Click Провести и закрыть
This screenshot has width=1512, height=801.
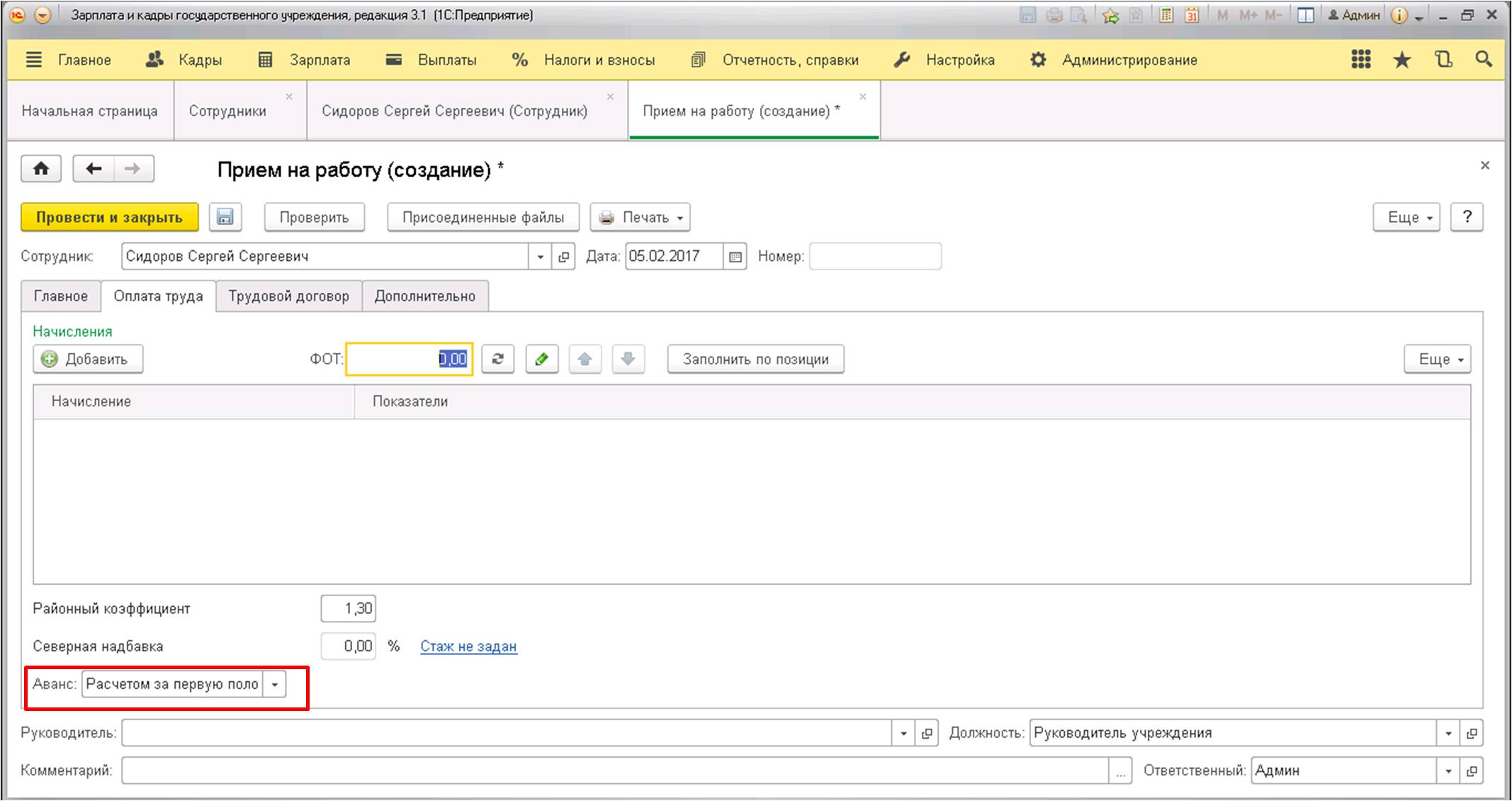(x=109, y=217)
